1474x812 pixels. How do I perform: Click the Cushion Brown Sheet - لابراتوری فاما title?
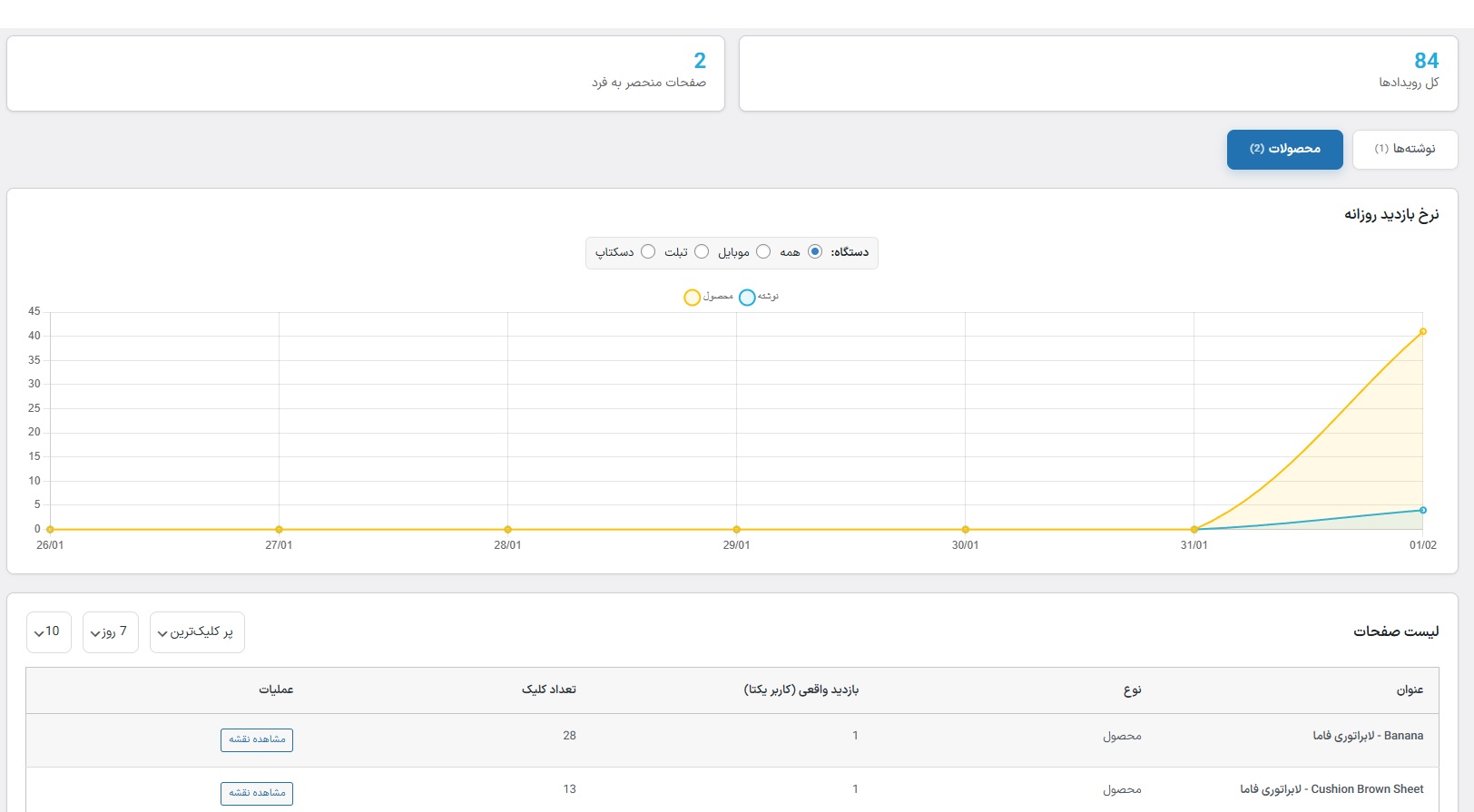coord(1332,789)
